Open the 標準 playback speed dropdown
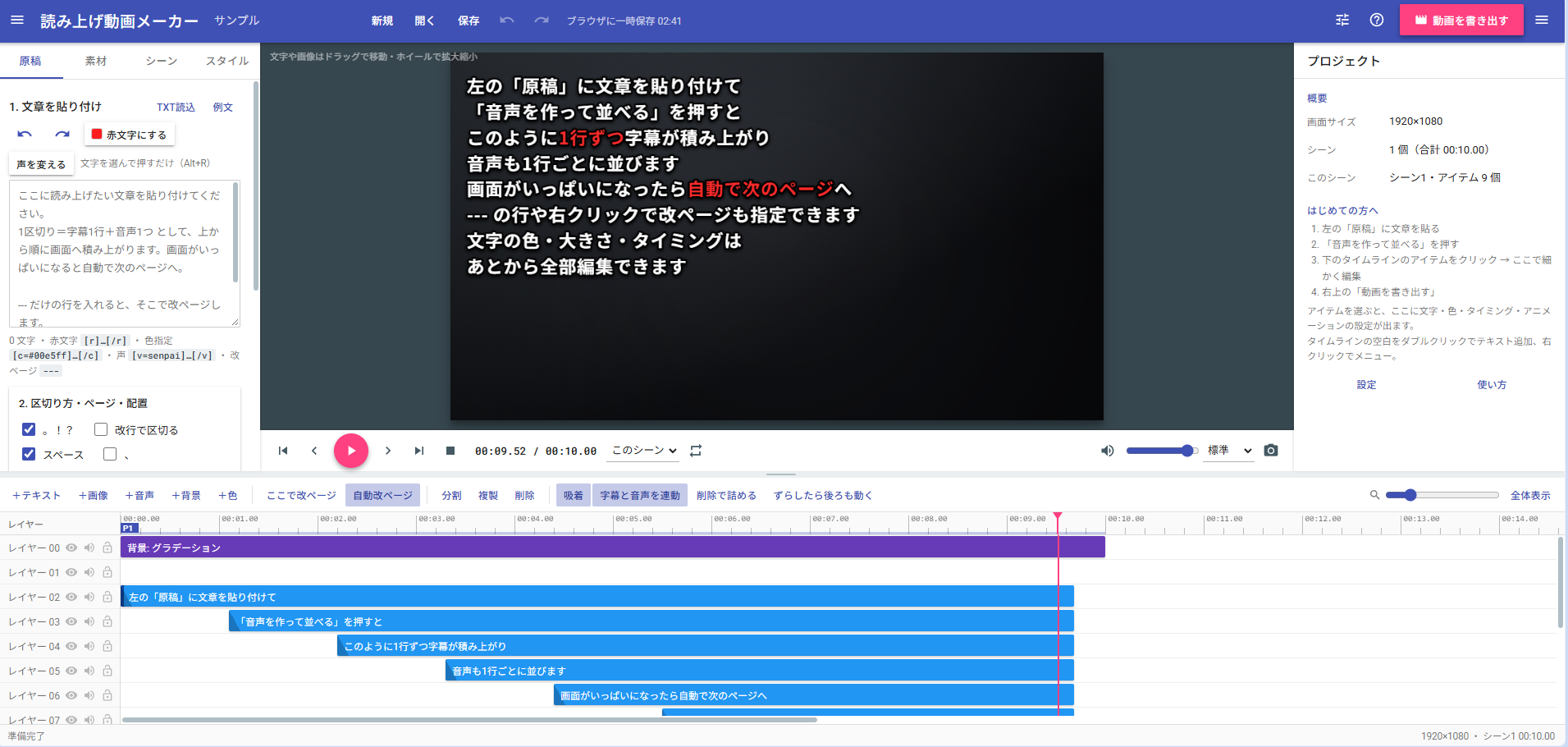This screenshot has width=1568, height=747. [x=1229, y=451]
